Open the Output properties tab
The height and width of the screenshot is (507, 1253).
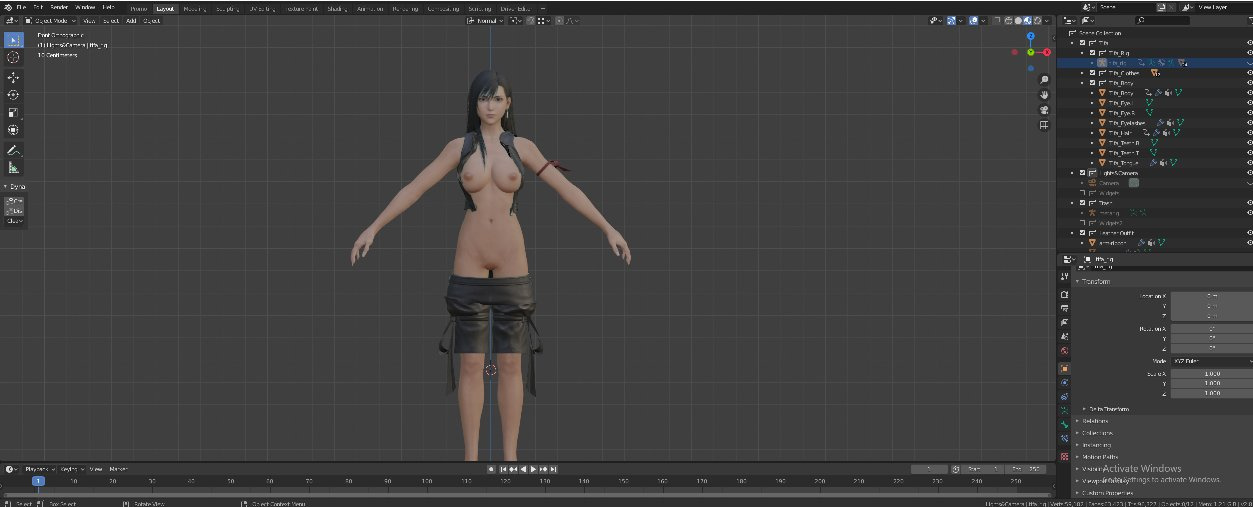coord(1064,309)
